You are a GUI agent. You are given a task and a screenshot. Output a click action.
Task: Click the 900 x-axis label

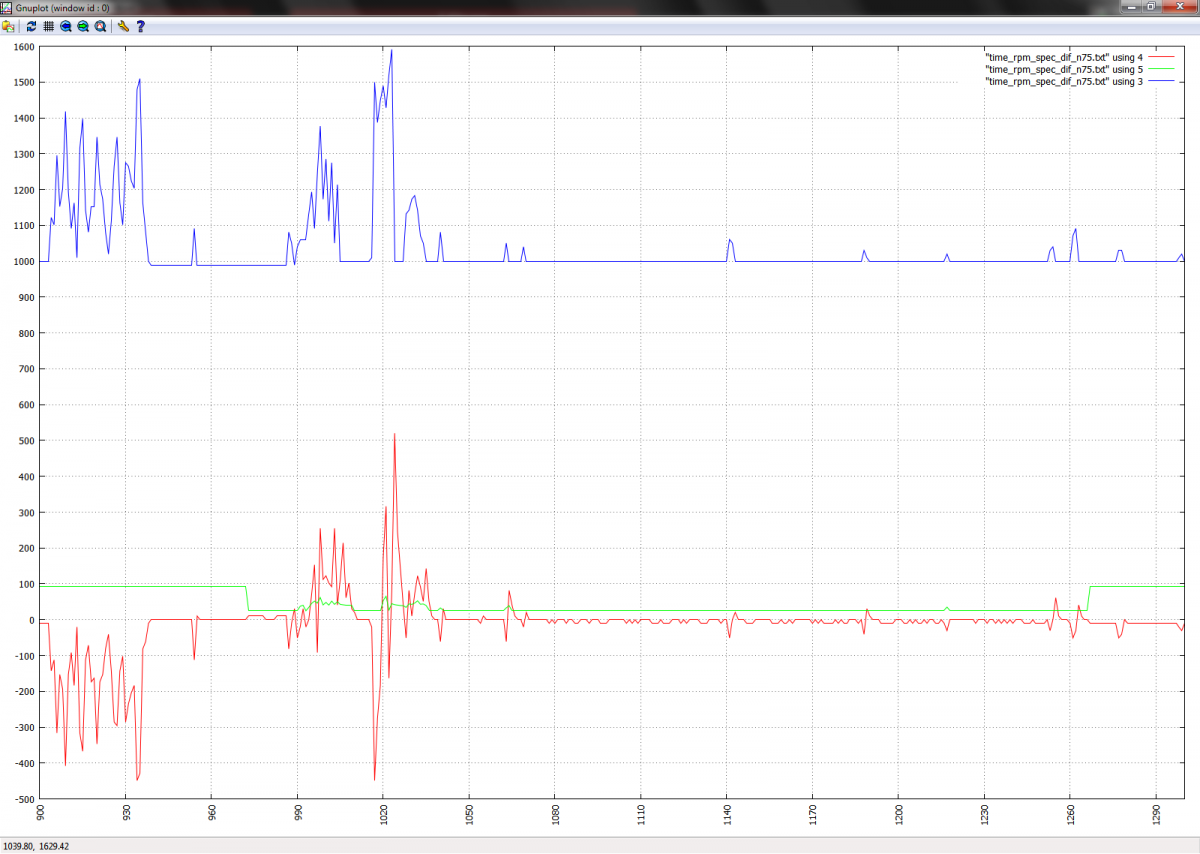pyautogui.click(x=41, y=814)
